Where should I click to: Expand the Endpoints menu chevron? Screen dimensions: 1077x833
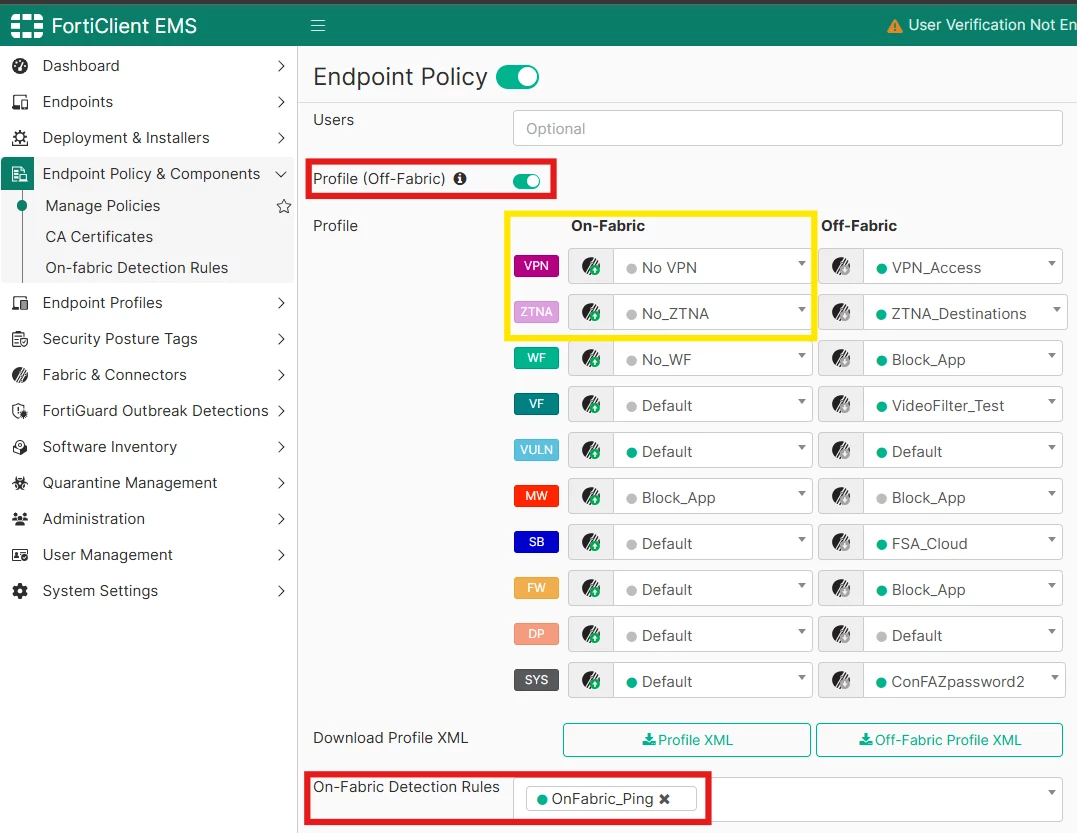click(281, 102)
